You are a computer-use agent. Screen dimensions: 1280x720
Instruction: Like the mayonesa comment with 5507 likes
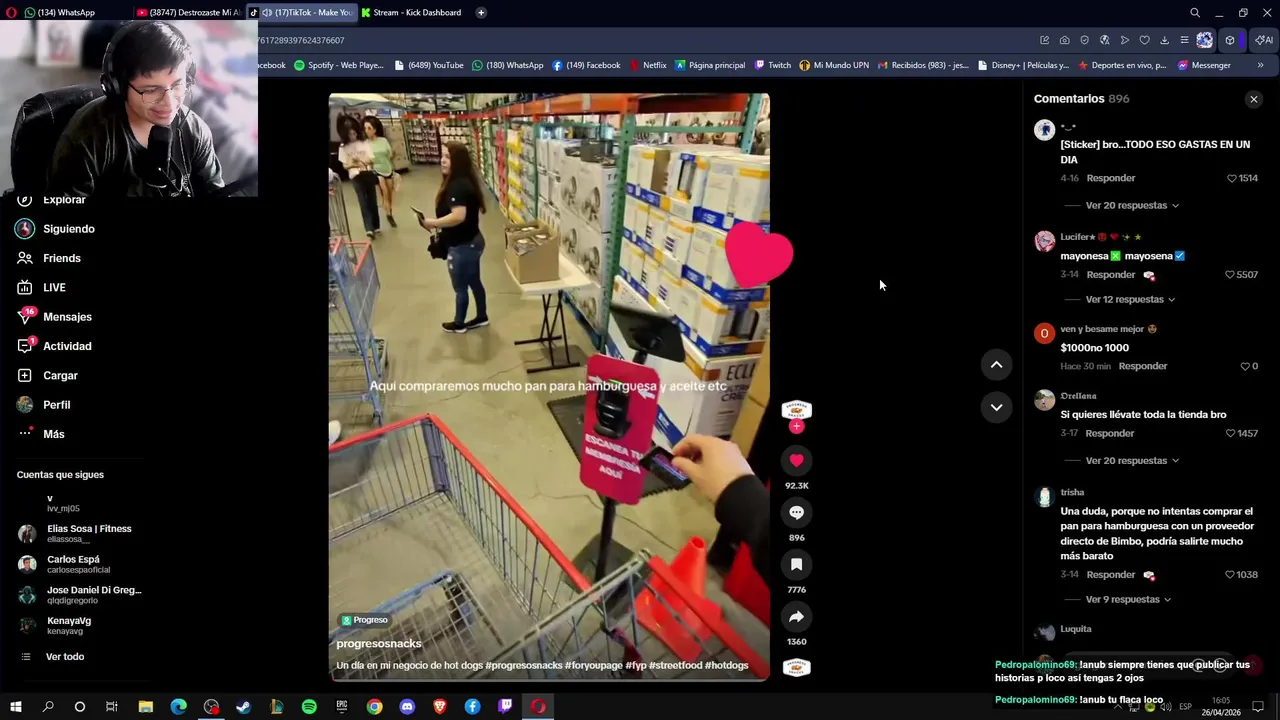(x=1230, y=274)
